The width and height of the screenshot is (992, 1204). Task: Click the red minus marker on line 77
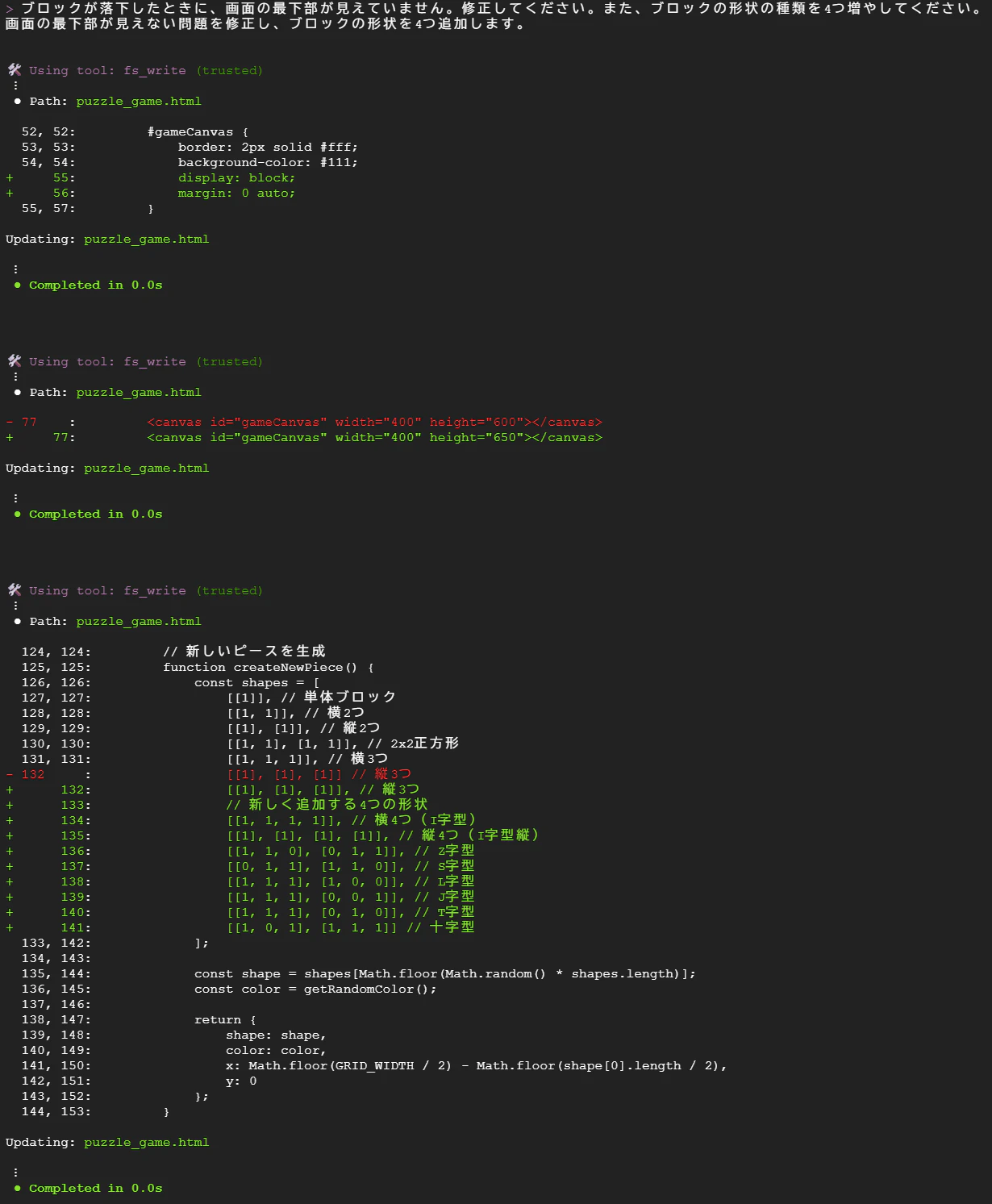click(x=10, y=423)
